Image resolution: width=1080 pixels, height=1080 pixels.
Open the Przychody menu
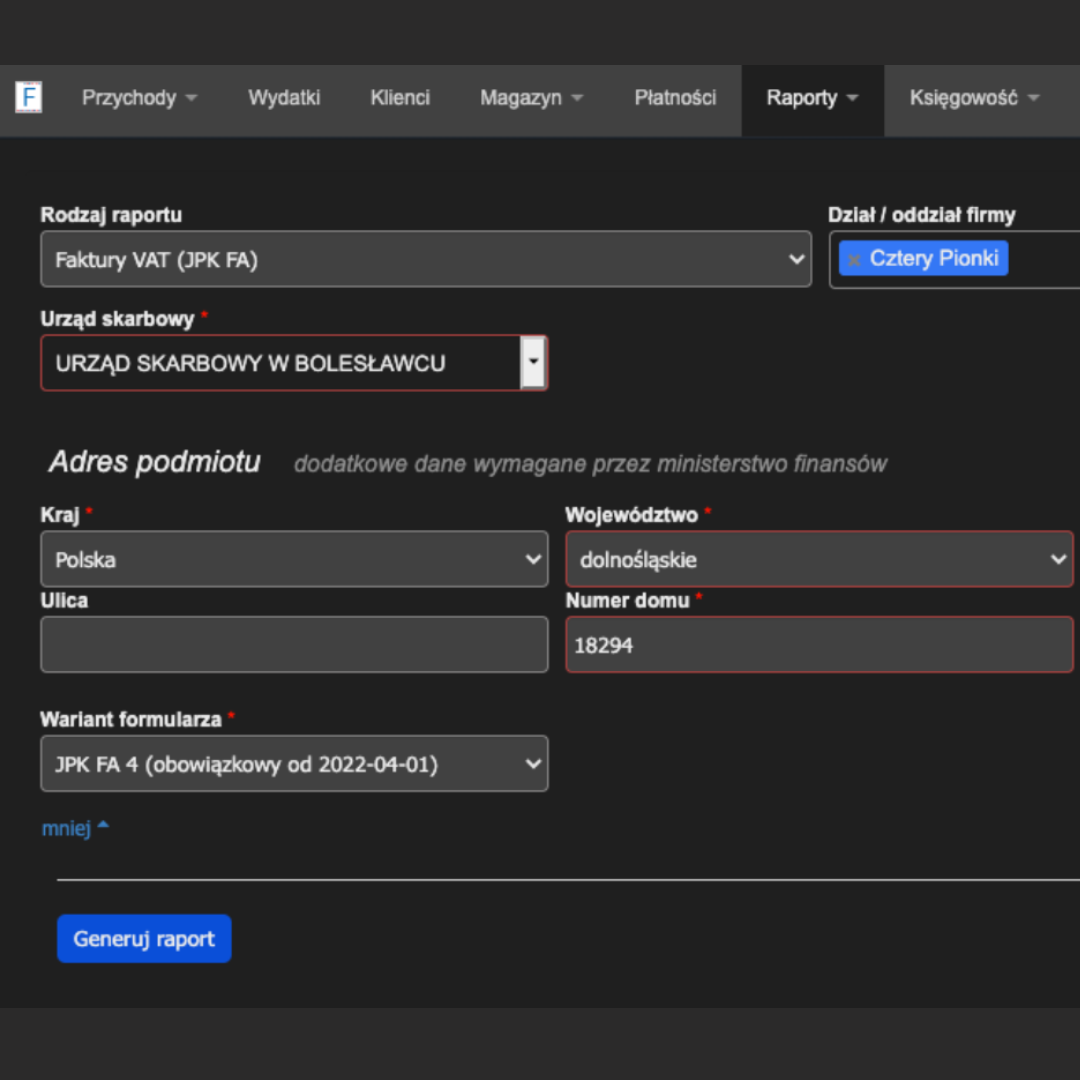(139, 98)
